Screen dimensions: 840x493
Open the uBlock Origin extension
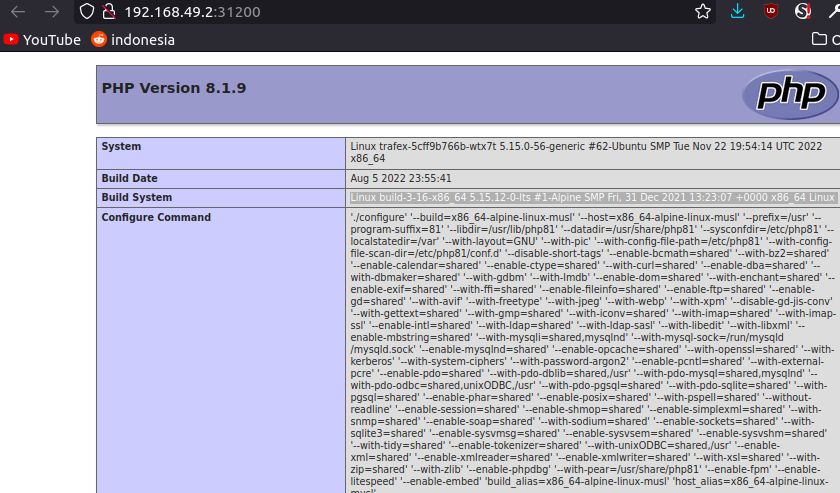click(770, 12)
